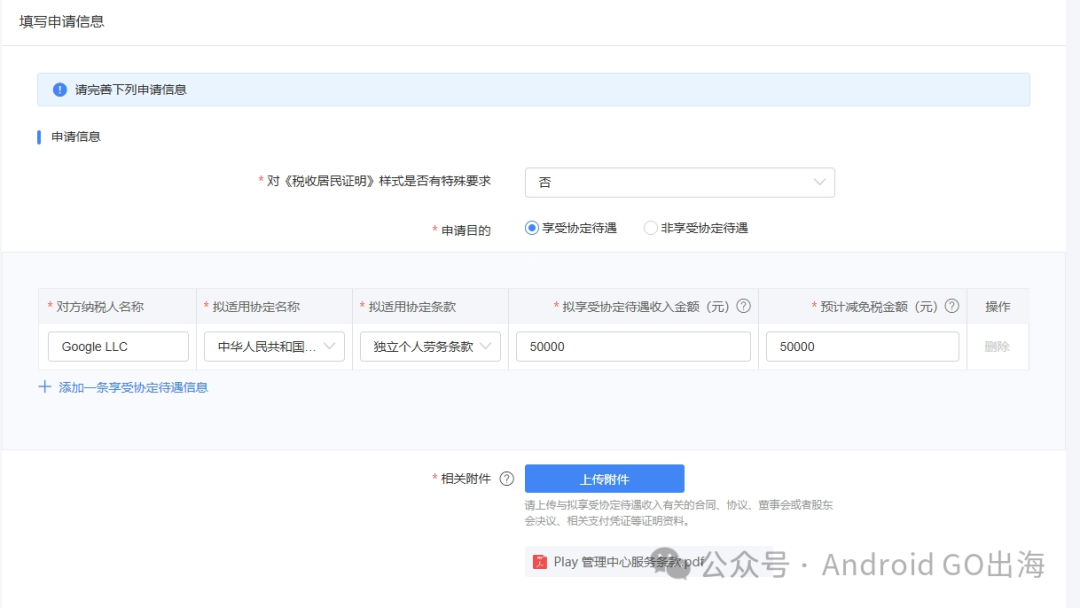The image size is (1080, 608).
Task: Click the 填写申请信息 page title
Action: point(62,21)
